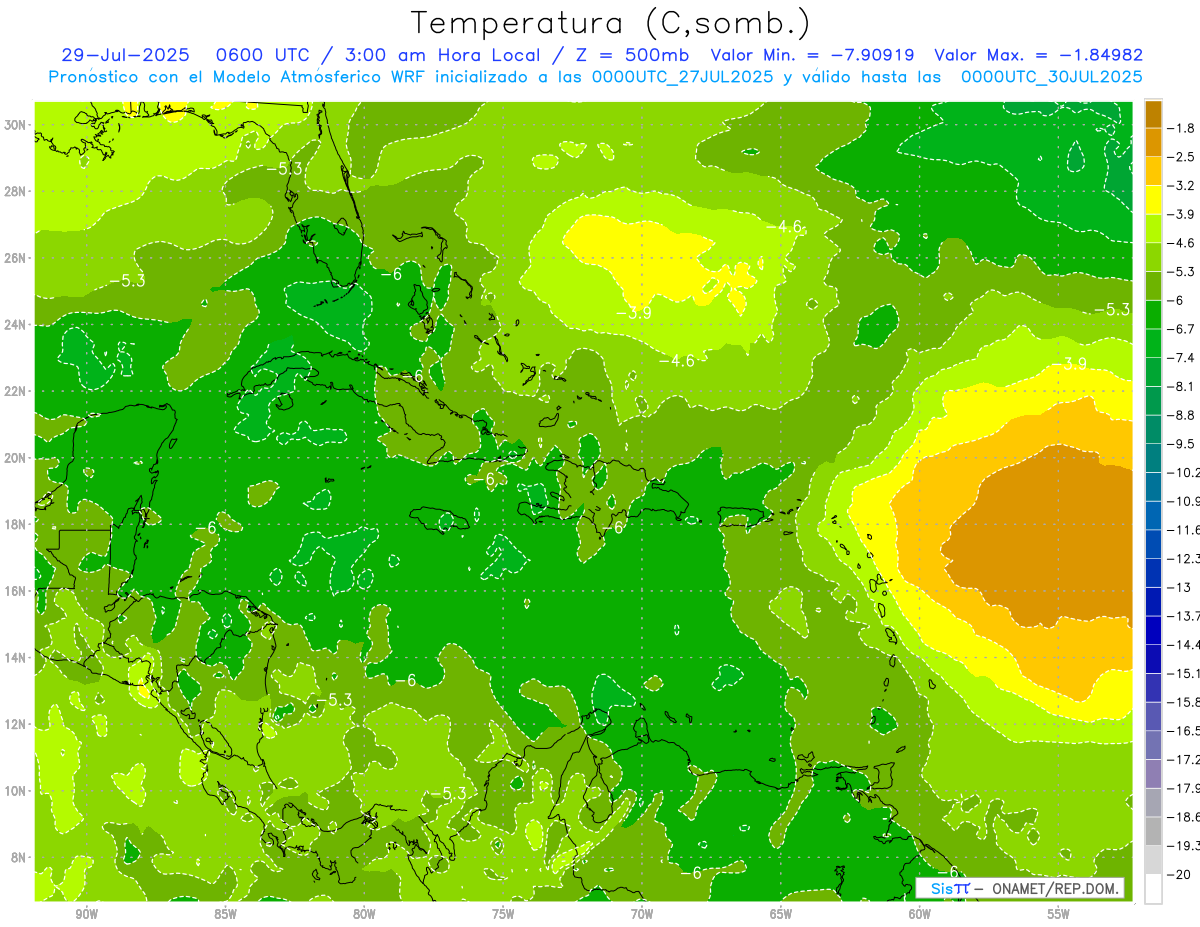
Task: Click the -18.6 color scale label
Action: pos(1184,816)
